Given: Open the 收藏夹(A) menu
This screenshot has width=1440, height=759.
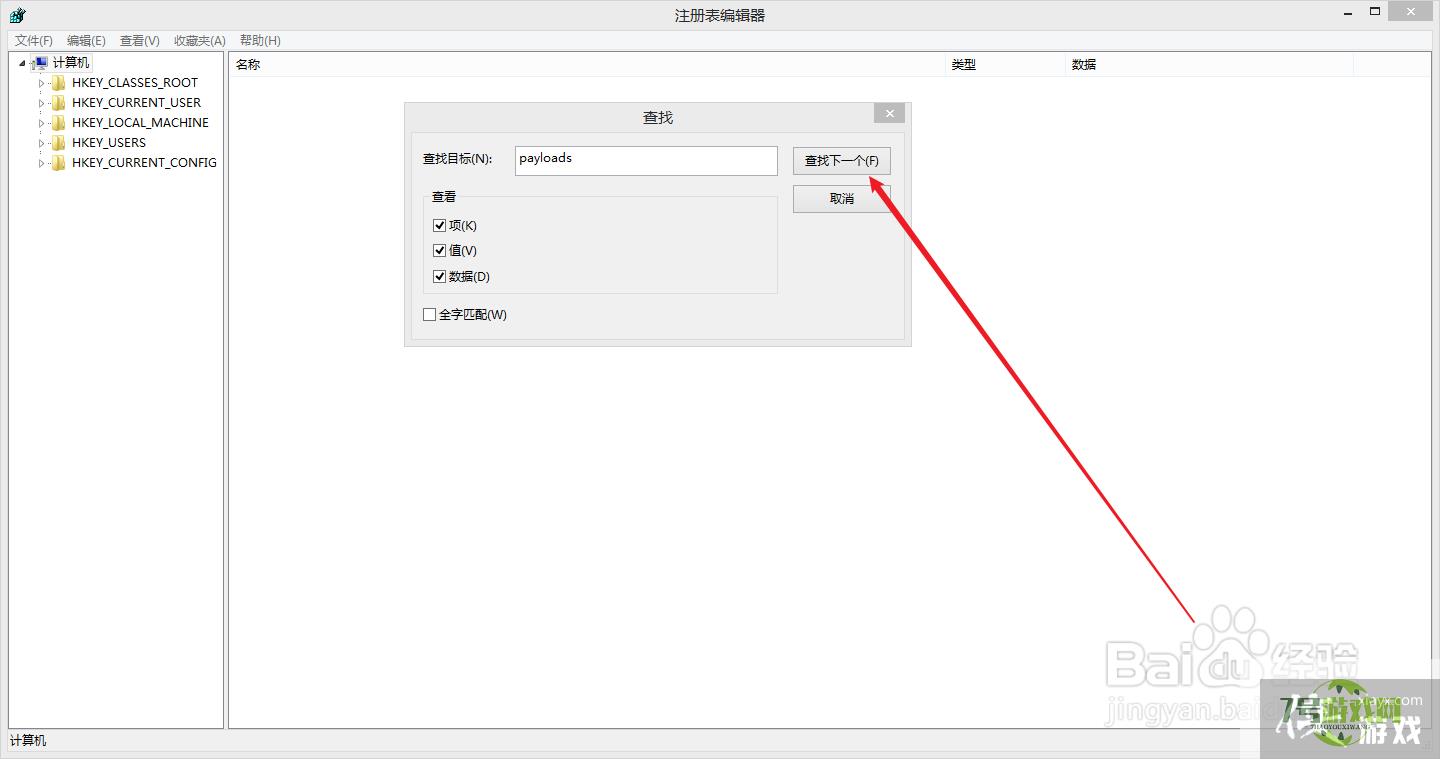Looking at the screenshot, I should coord(200,41).
